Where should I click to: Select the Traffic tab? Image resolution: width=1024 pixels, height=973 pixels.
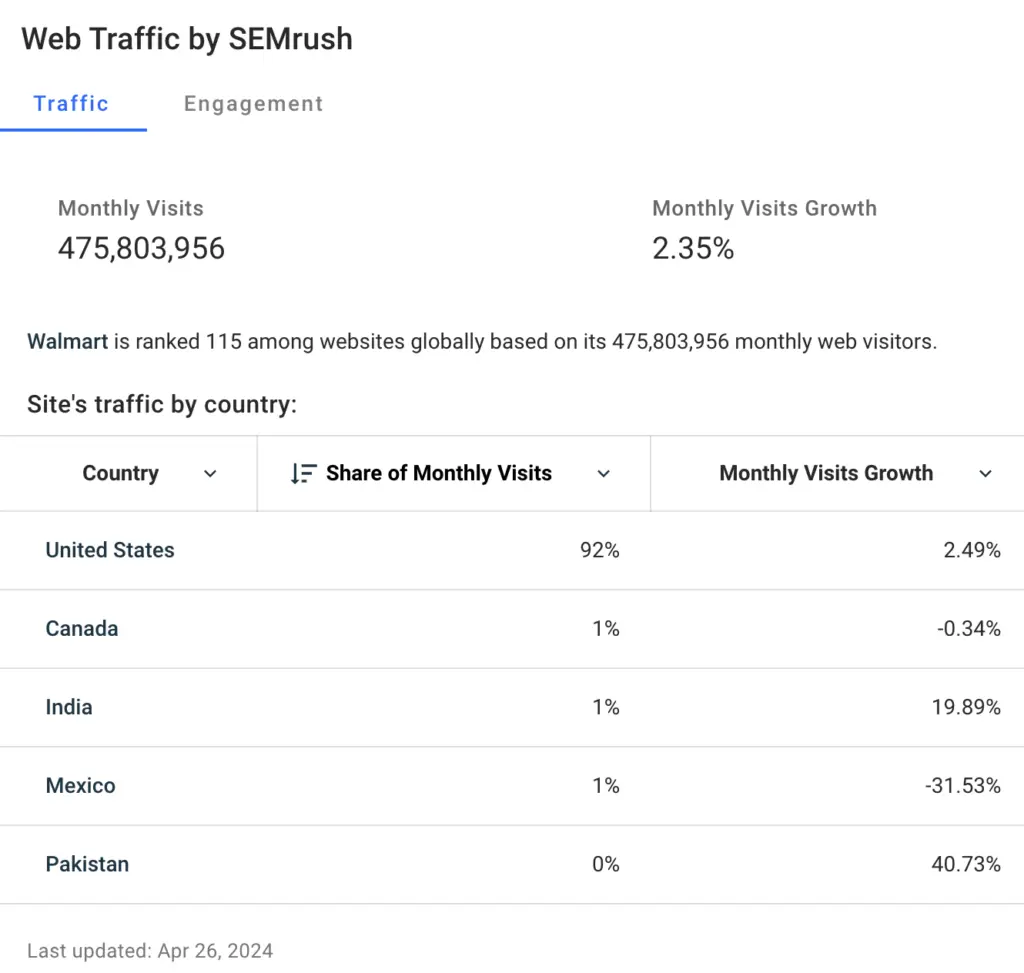pyautogui.click(x=71, y=103)
